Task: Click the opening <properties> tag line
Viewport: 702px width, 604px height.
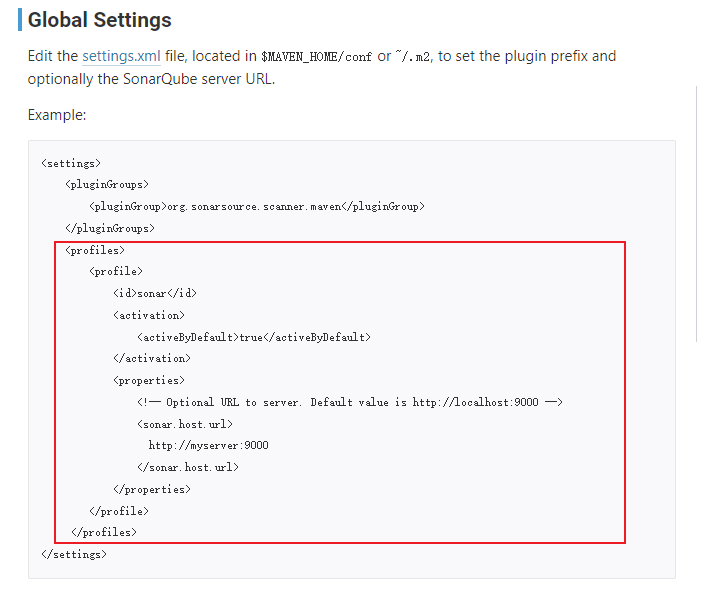Action: (x=148, y=380)
